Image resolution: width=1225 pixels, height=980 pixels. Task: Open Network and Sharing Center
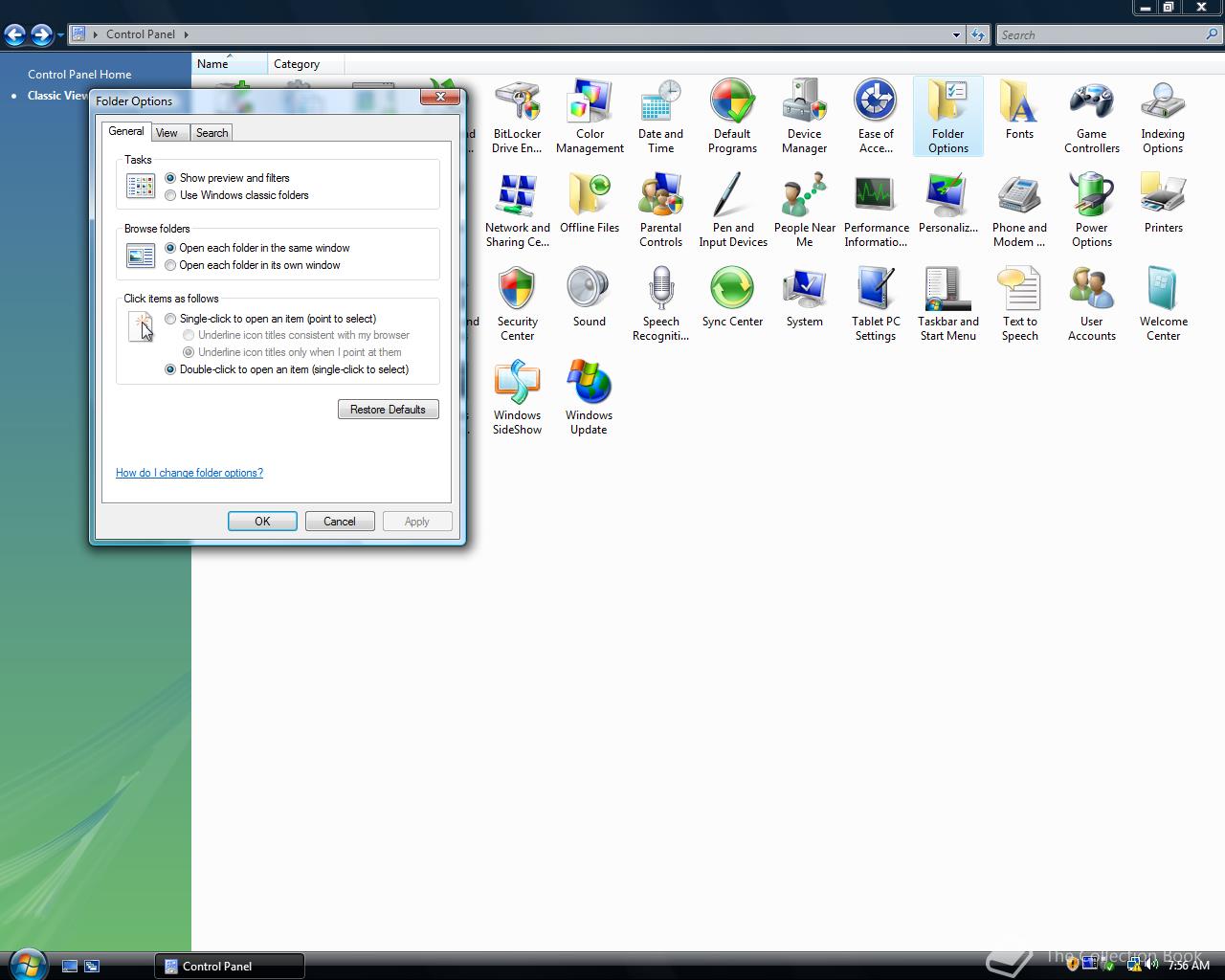[x=517, y=211]
